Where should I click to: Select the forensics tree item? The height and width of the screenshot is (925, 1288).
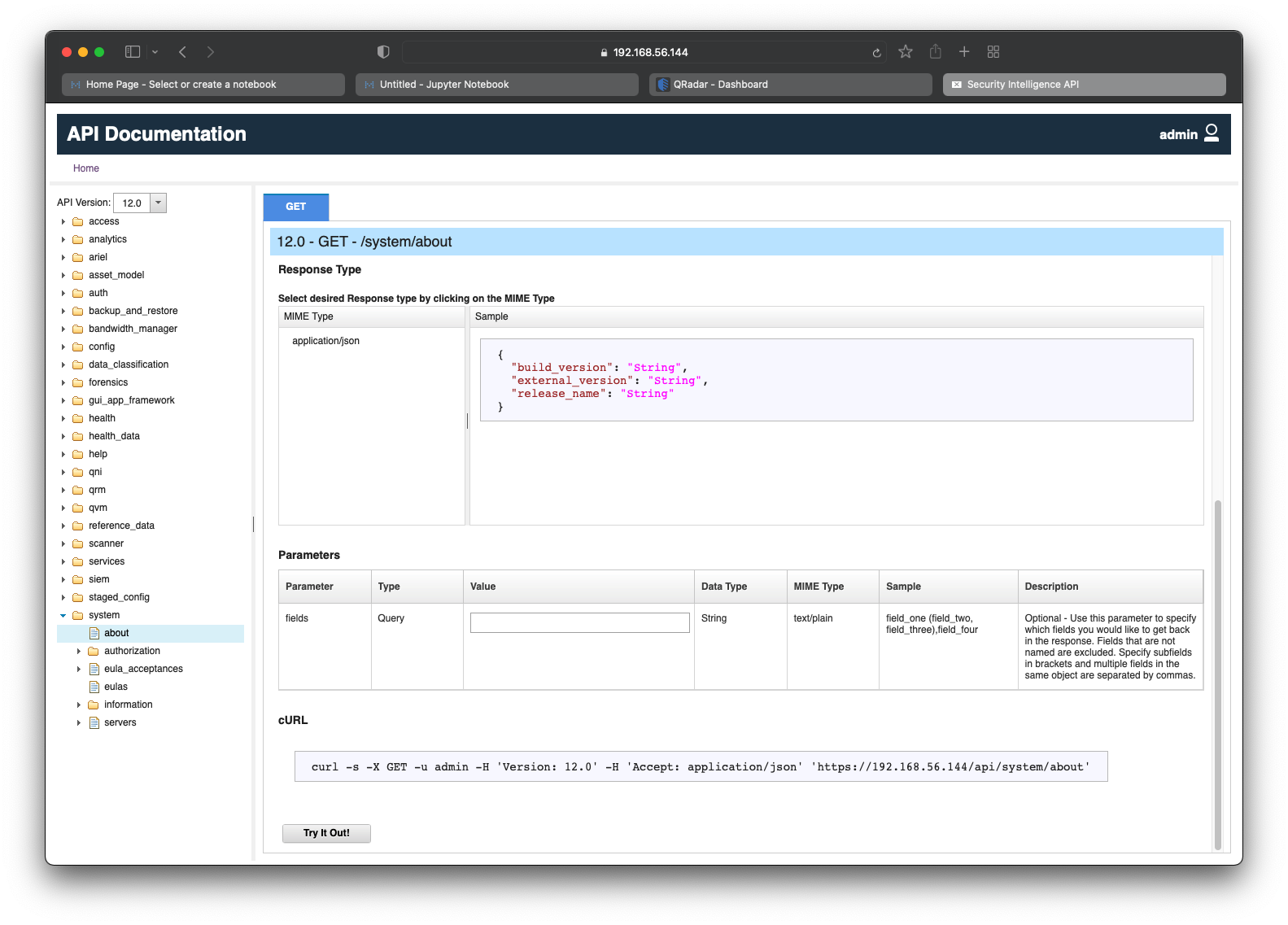click(x=108, y=382)
